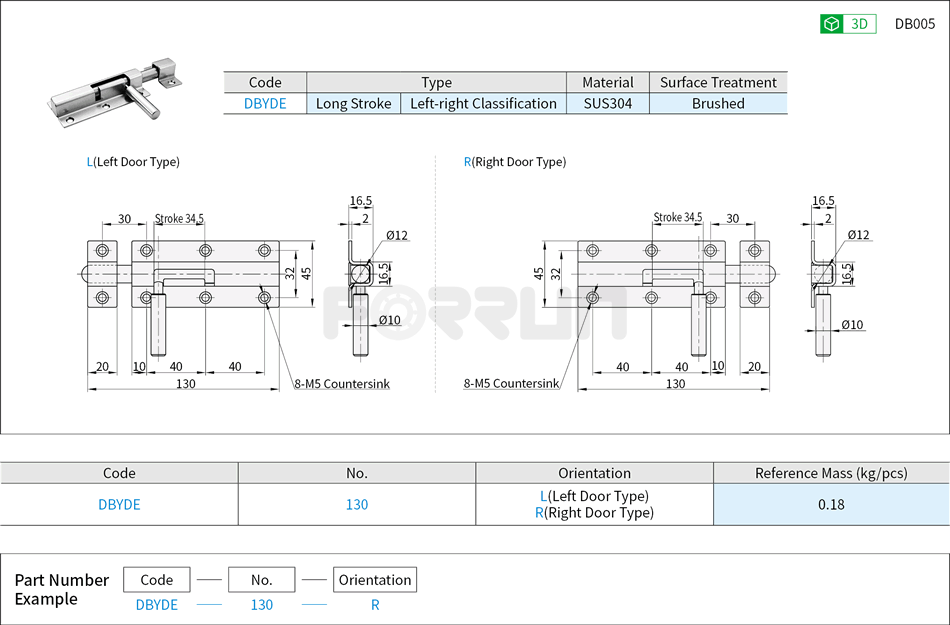
Task: Select orientation R in the example
Action: pos(375,605)
